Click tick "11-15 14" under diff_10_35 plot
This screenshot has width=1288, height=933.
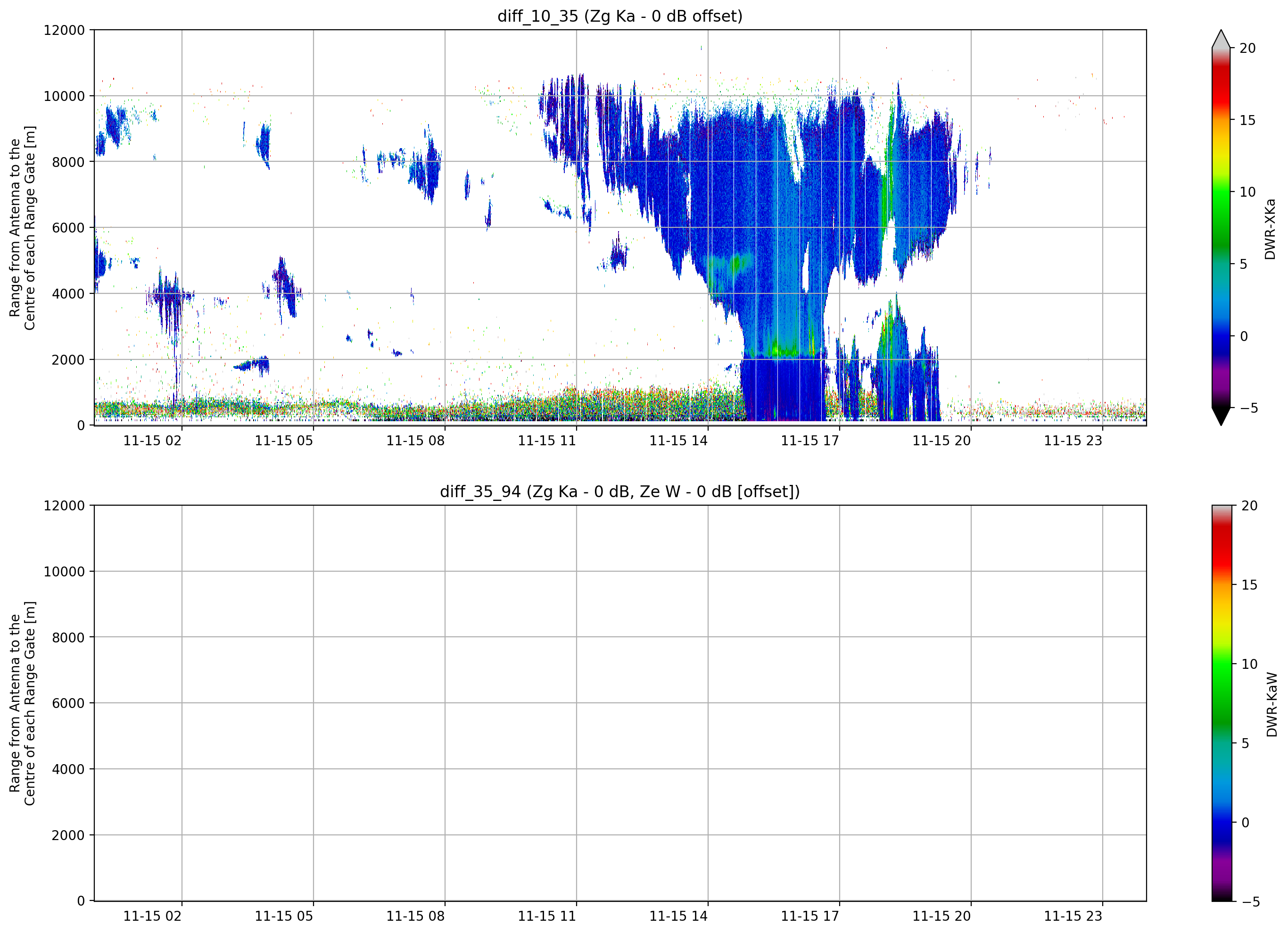(x=678, y=441)
